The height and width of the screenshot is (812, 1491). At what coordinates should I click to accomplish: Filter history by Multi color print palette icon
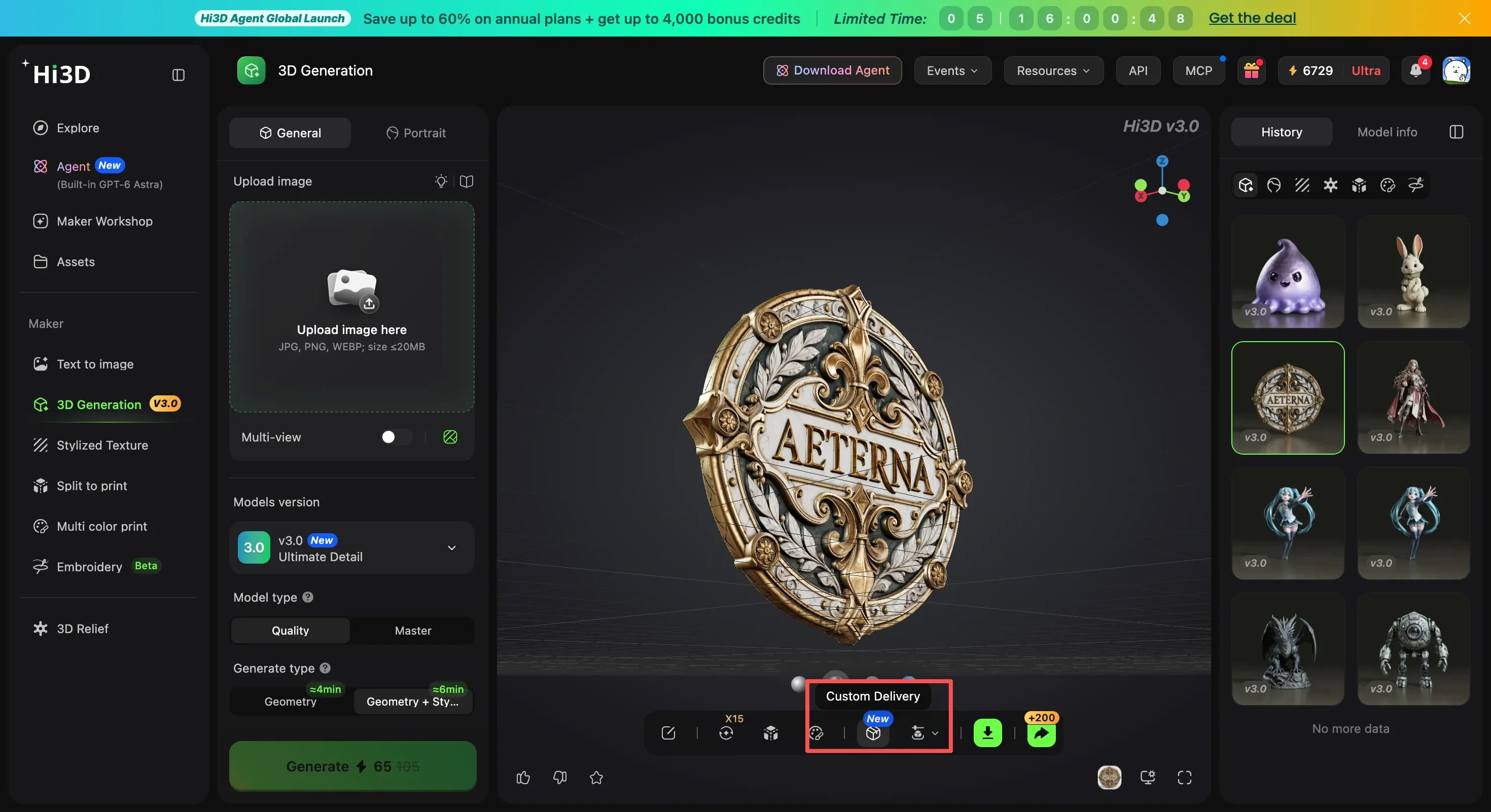pos(1388,185)
